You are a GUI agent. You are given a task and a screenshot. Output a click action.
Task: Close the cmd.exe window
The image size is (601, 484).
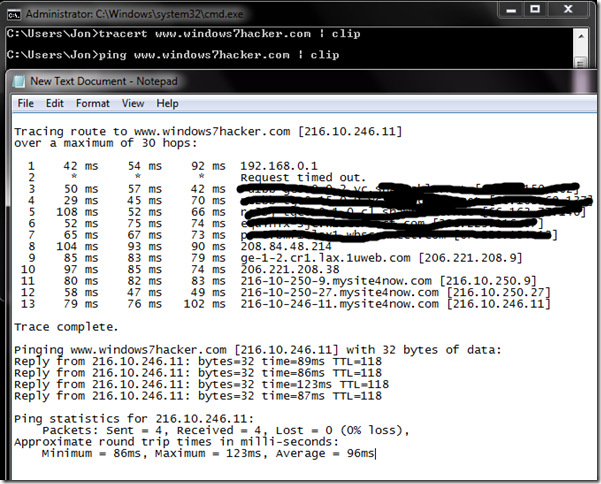coord(568,10)
